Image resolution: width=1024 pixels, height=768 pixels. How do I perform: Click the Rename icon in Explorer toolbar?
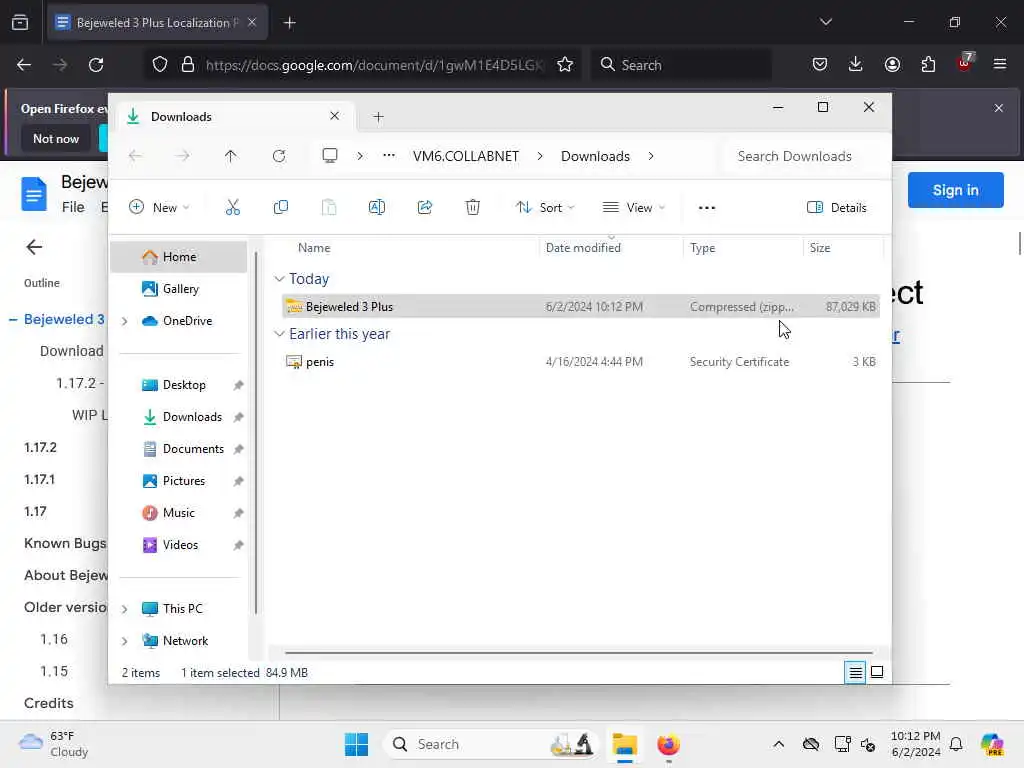(x=377, y=208)
